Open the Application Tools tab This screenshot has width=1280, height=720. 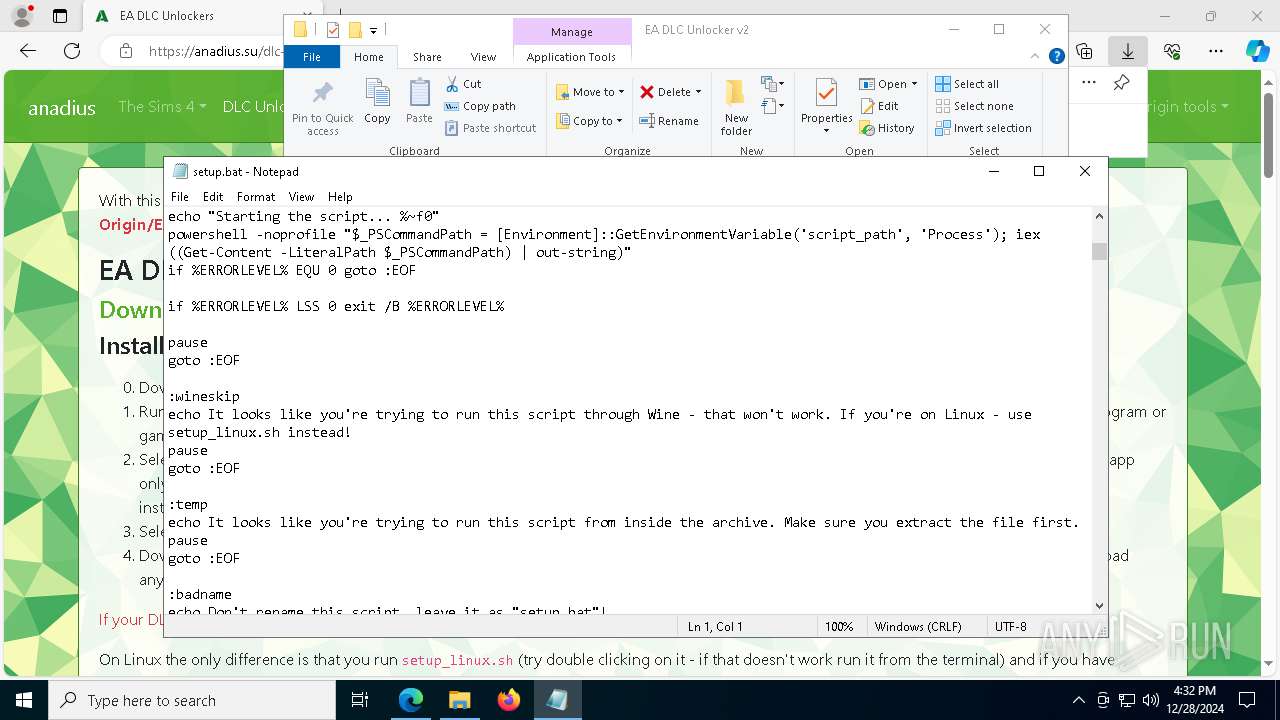[x=571, y=57]
